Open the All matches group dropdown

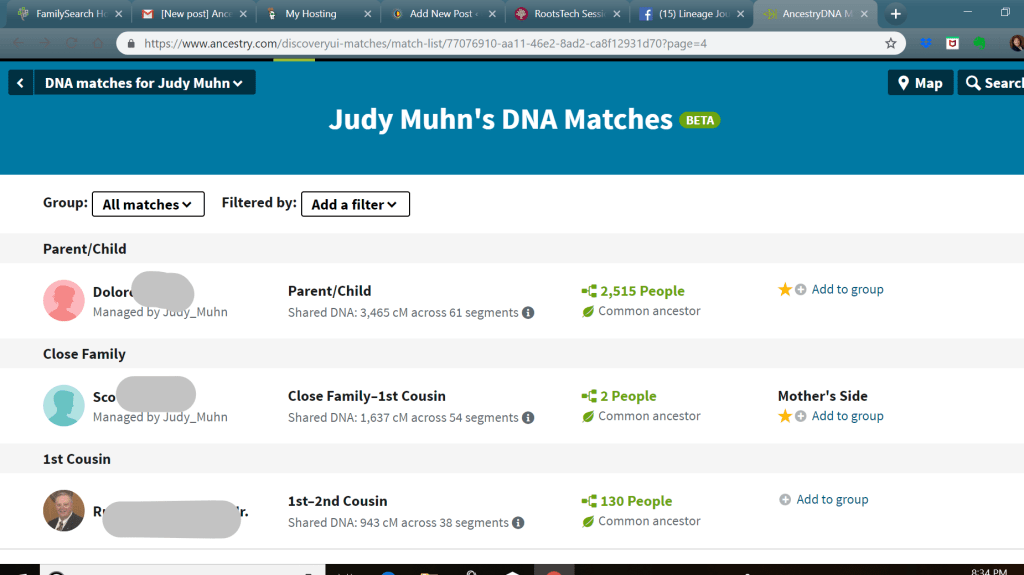148,204
